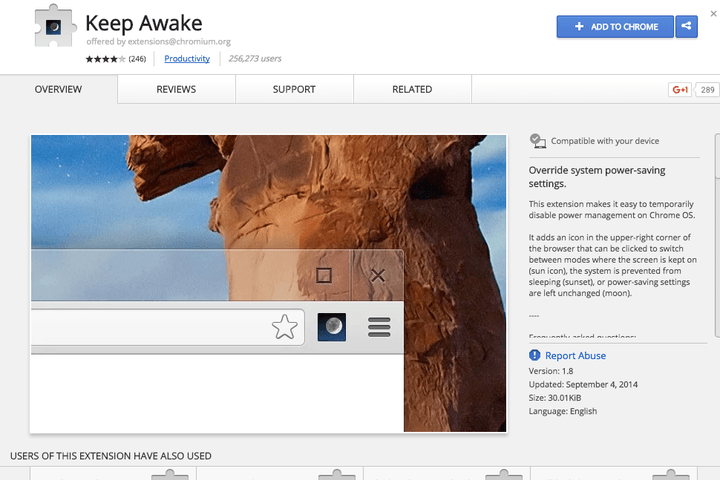This screenshot has width=720, height=480.
Task: Click 'offered by extensions@chromium.org' text
Action: point(158,41)
